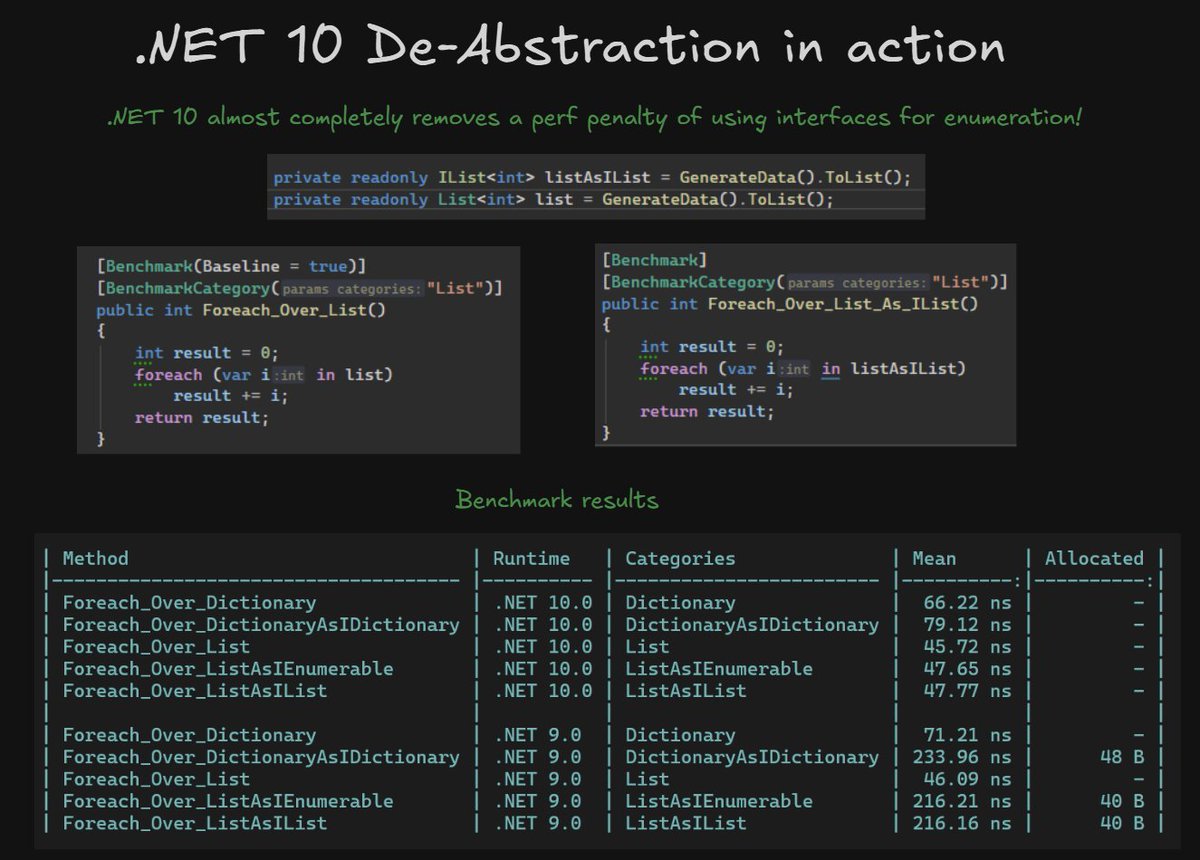Select the "List<int> list" field declaration line
1200x860 pixels.
[553, 199]
